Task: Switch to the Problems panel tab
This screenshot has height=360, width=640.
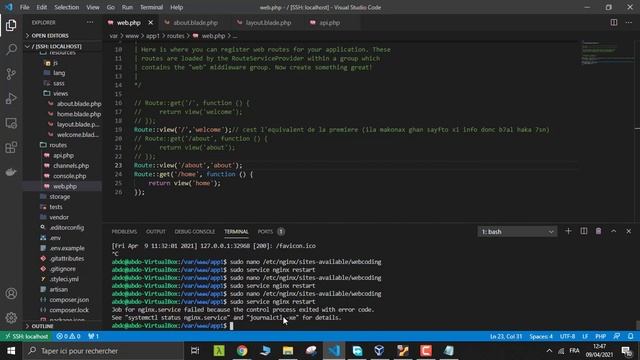Action: (124, 231)
